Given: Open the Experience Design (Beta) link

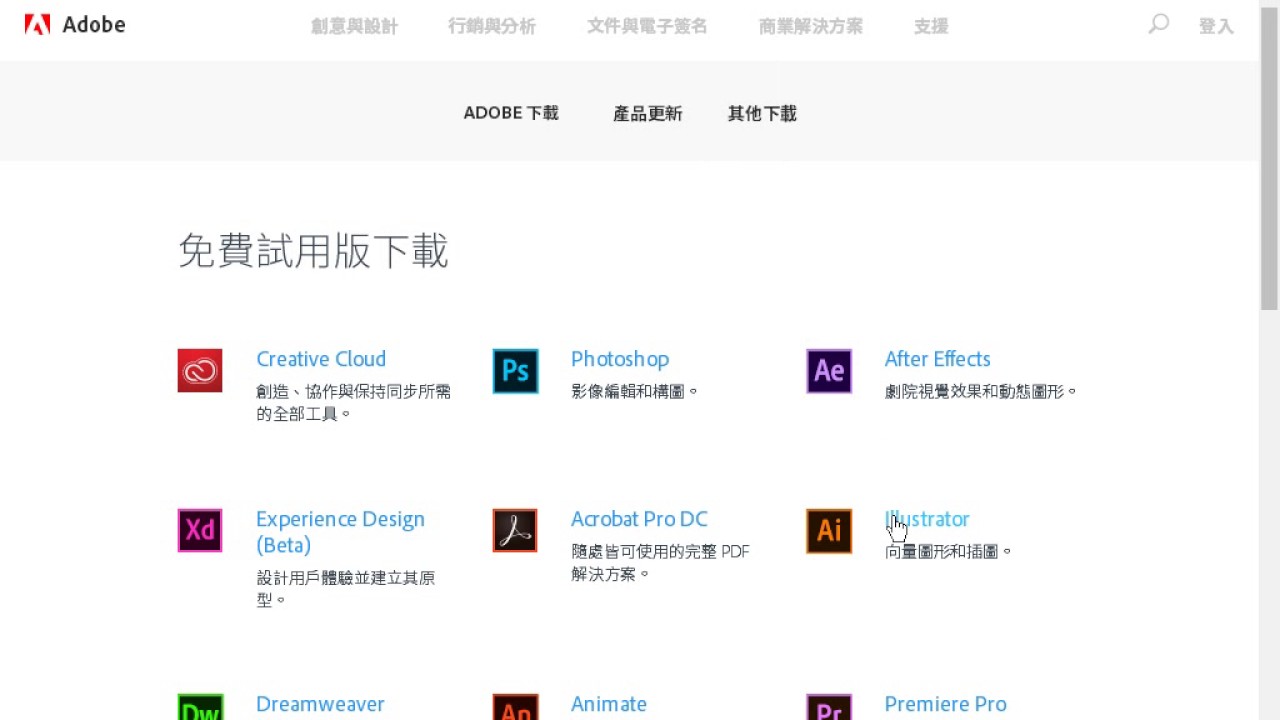Looking at the screenshot, I should point(340,532).
